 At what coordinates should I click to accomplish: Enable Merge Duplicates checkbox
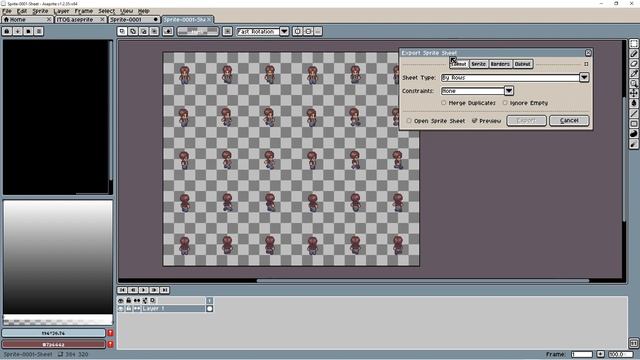[x=444, y=103]
